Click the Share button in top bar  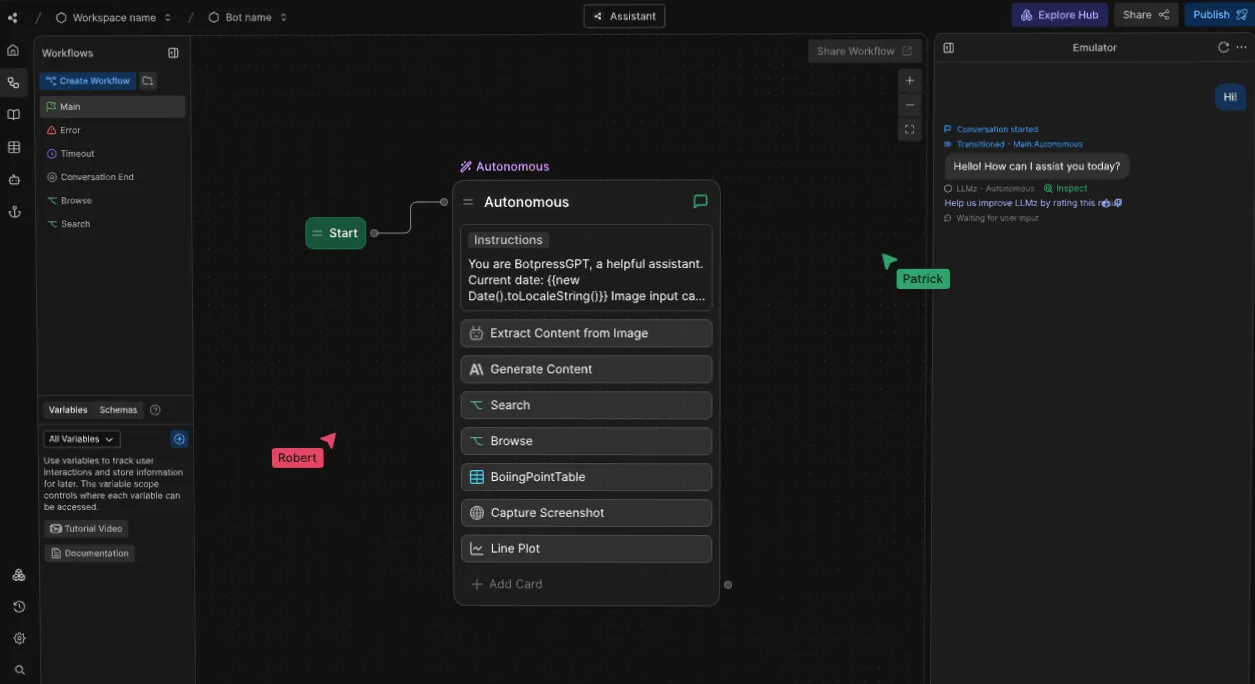tap(1146, 15)
